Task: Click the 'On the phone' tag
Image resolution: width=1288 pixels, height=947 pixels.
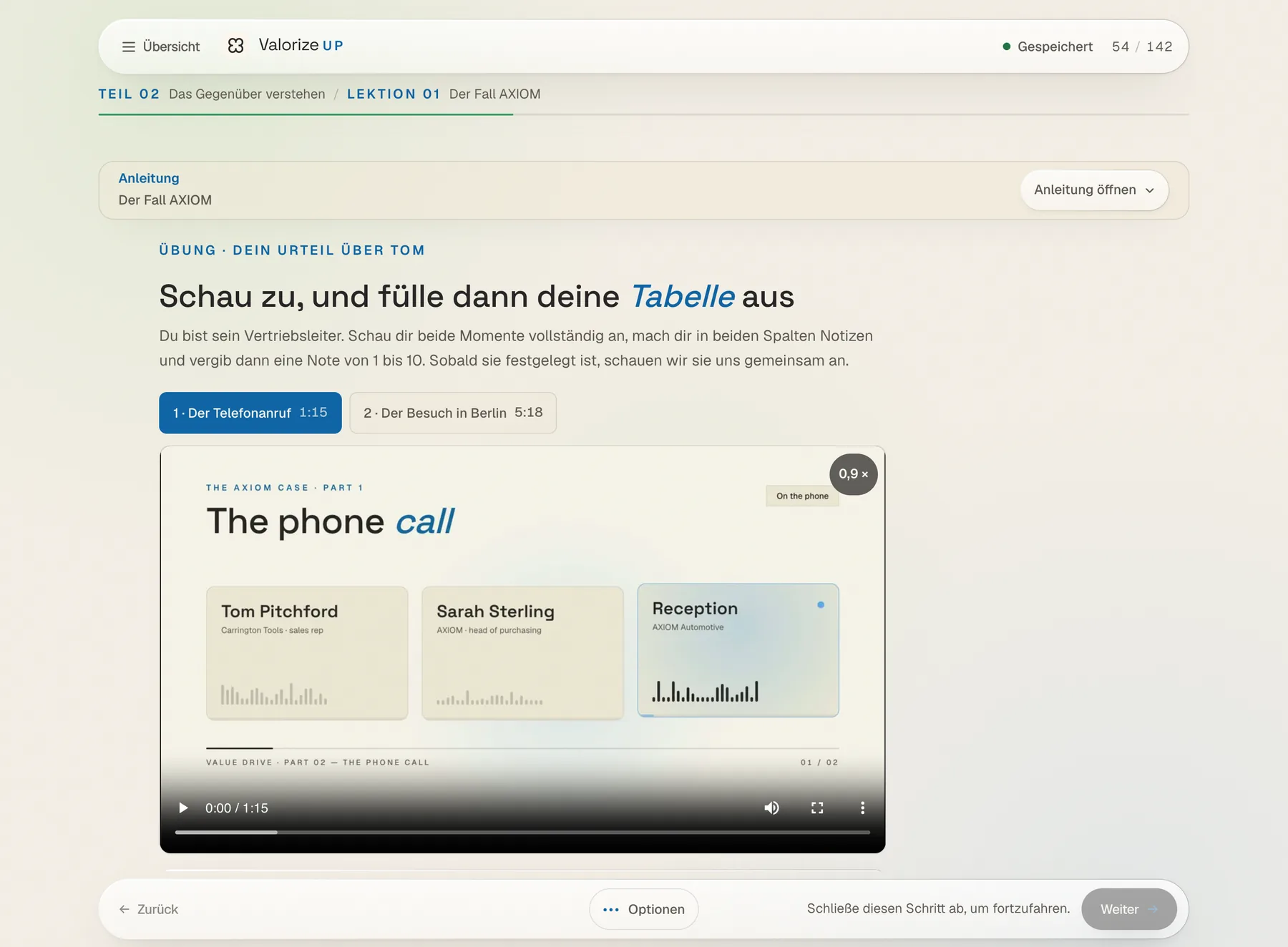Action: click(802, 496)
